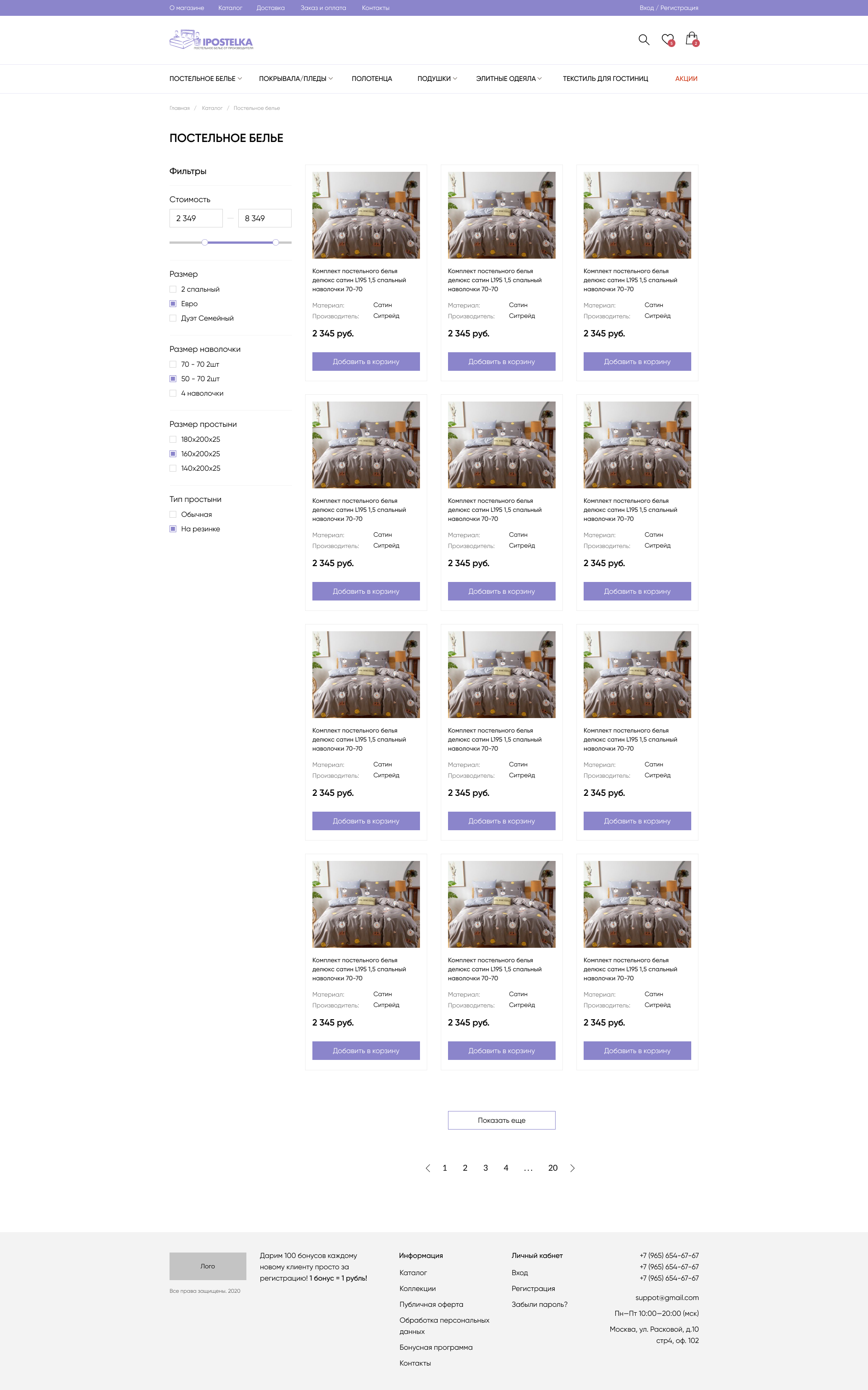Viewport: 868px width, 1390px height.
Task: Open 'Заказ и оплата' in top bar
Action: tap(323, 8)
